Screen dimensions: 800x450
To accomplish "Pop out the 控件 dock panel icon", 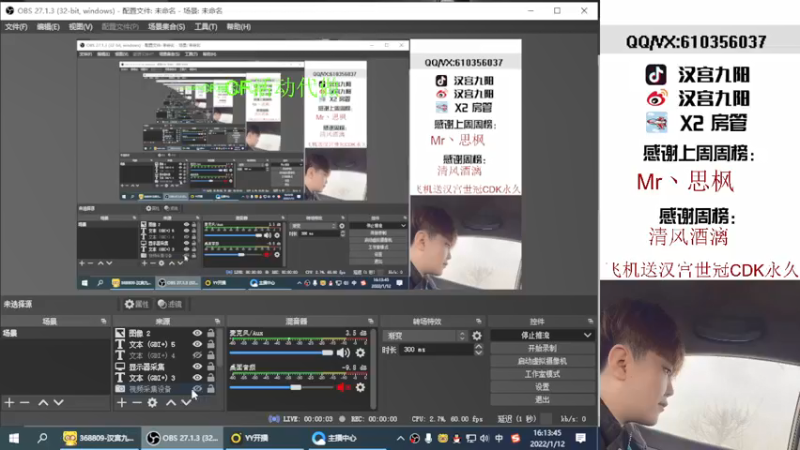I will 590,321.
